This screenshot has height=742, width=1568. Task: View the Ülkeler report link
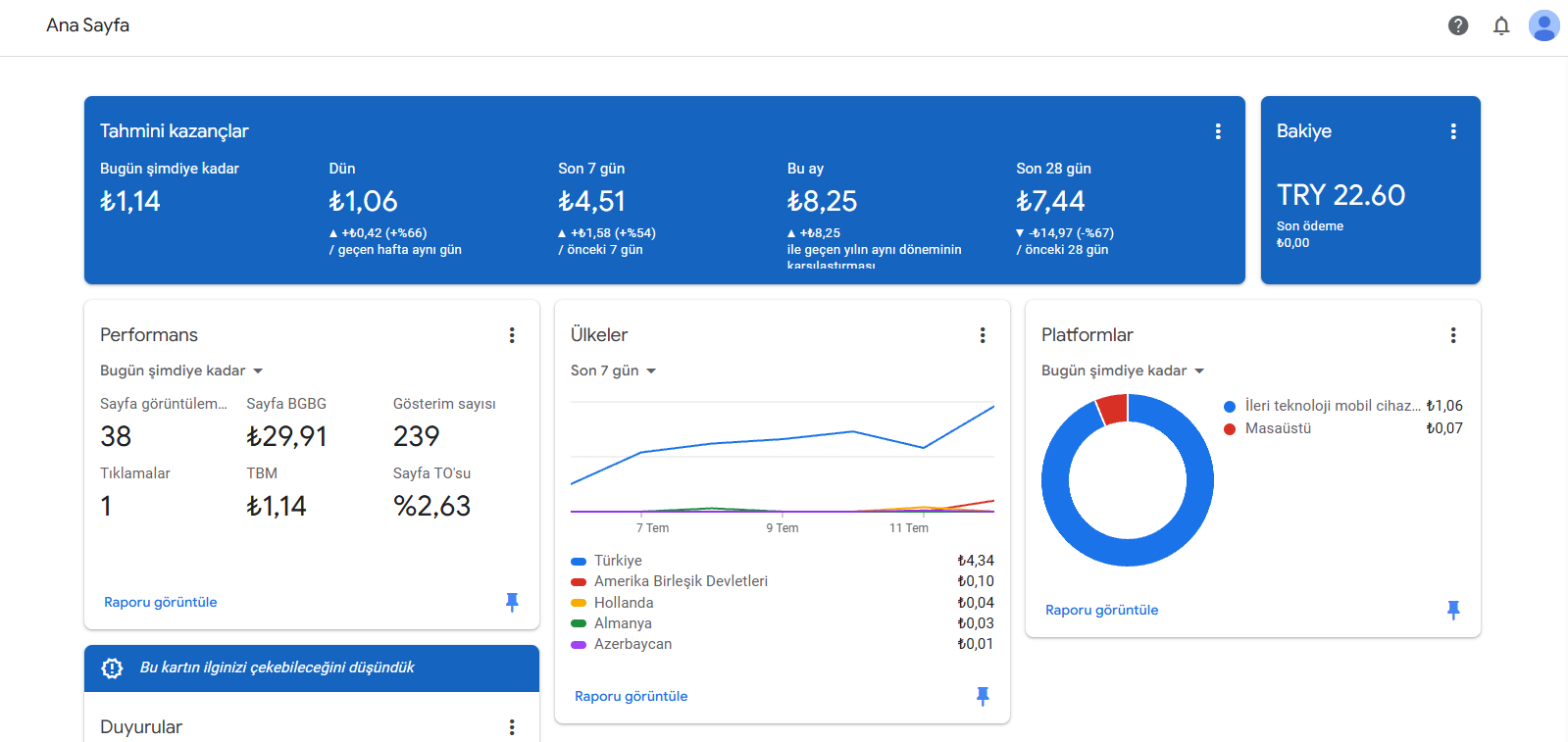(x=632, y=696)
